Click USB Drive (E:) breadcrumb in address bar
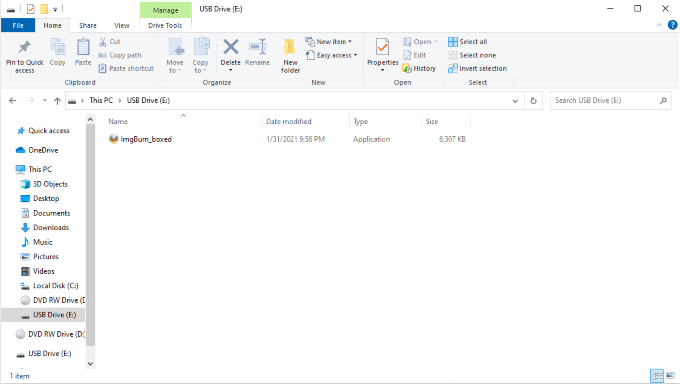This screenshot has height=384, width=680. coord(148,100)
